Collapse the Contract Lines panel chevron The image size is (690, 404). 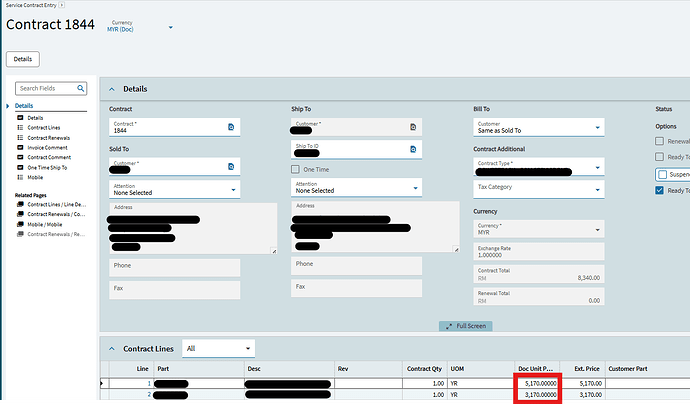click(x=112, y=349)
